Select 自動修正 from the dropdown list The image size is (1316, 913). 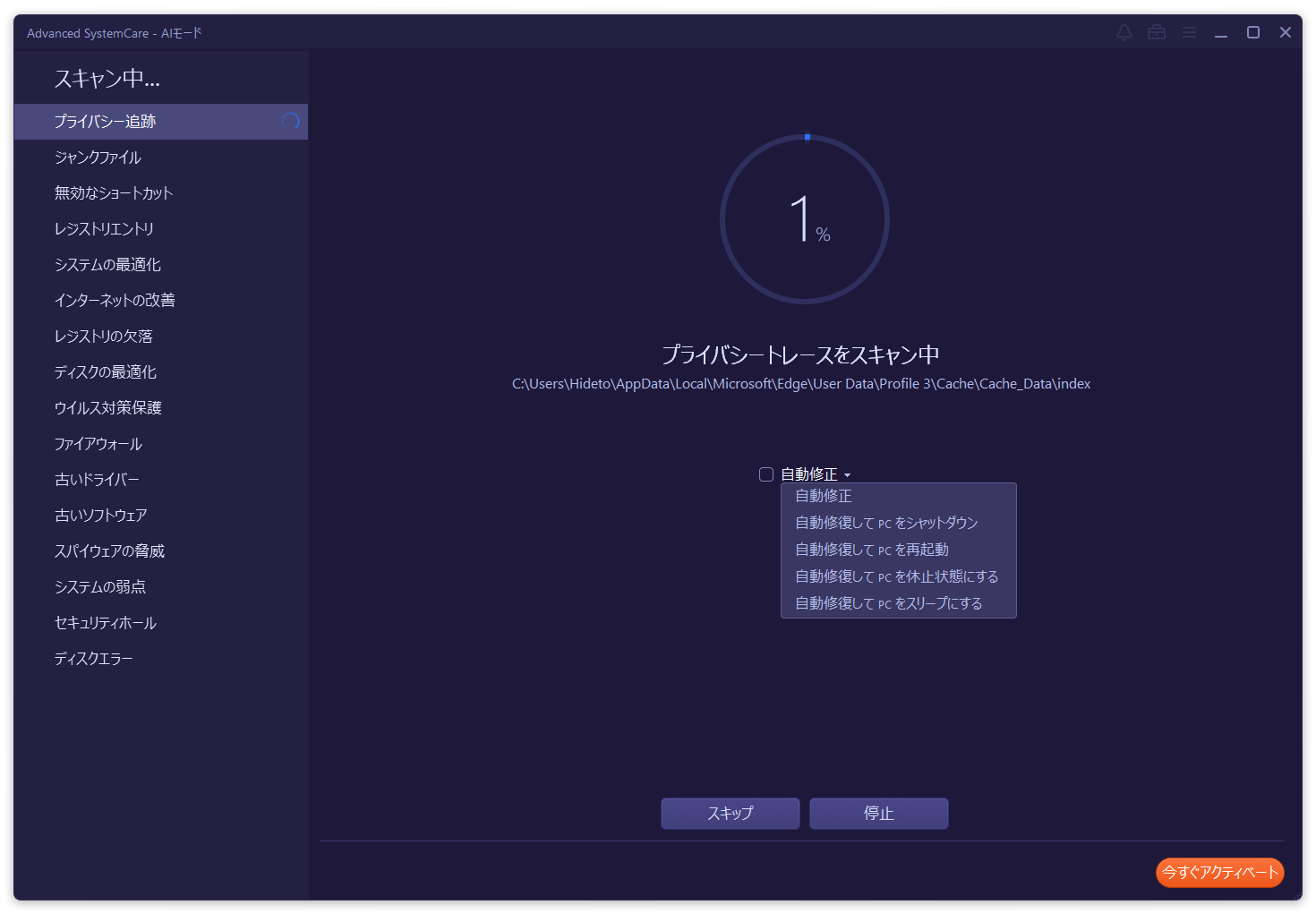point(822,495)
